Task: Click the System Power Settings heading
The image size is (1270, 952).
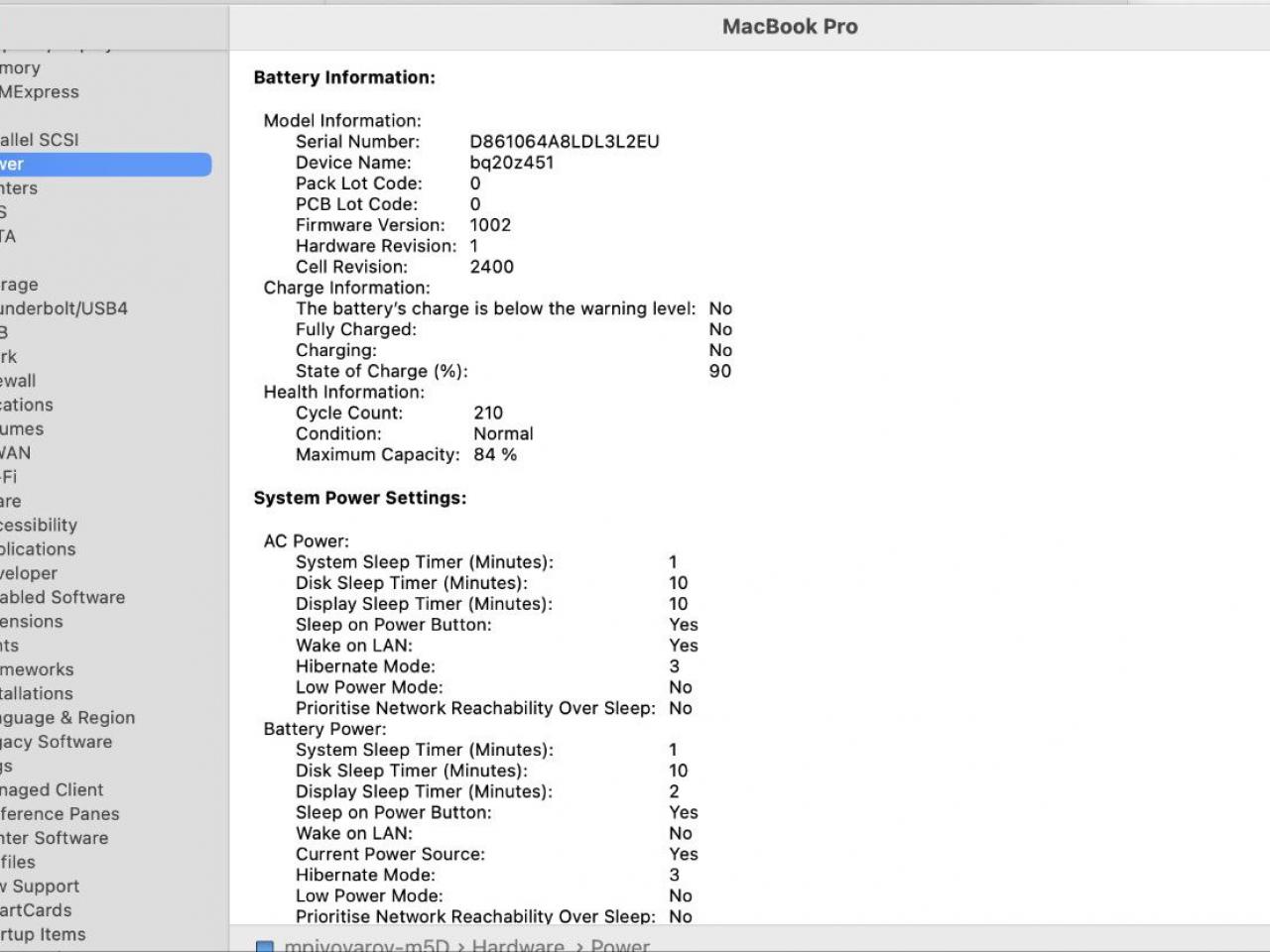Action: click(360, 498)
